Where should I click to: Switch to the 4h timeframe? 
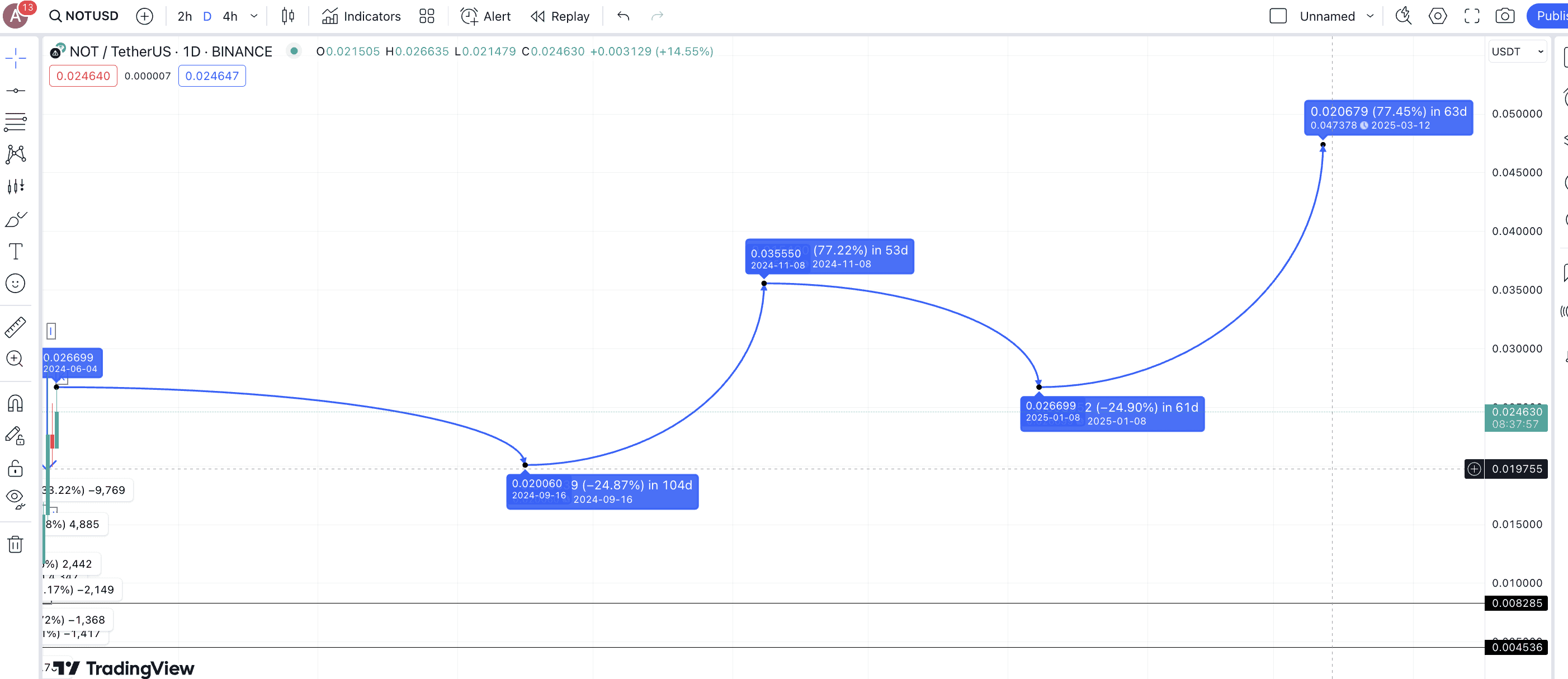(230, 16)
